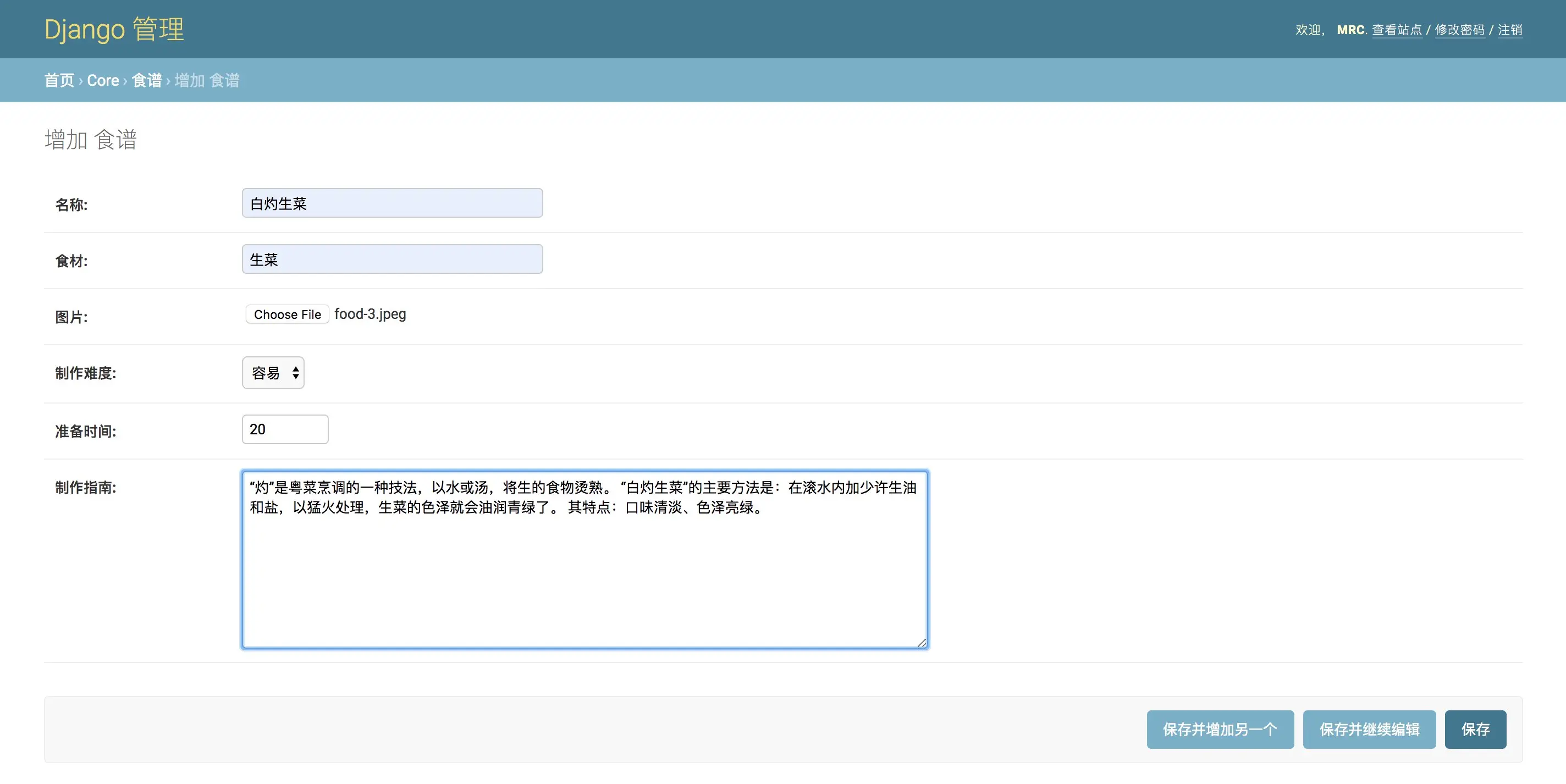The height and width of the screenshot is (784, 1566).
Task: Click the 制作难度 select arrows
Action: [295, 373]
